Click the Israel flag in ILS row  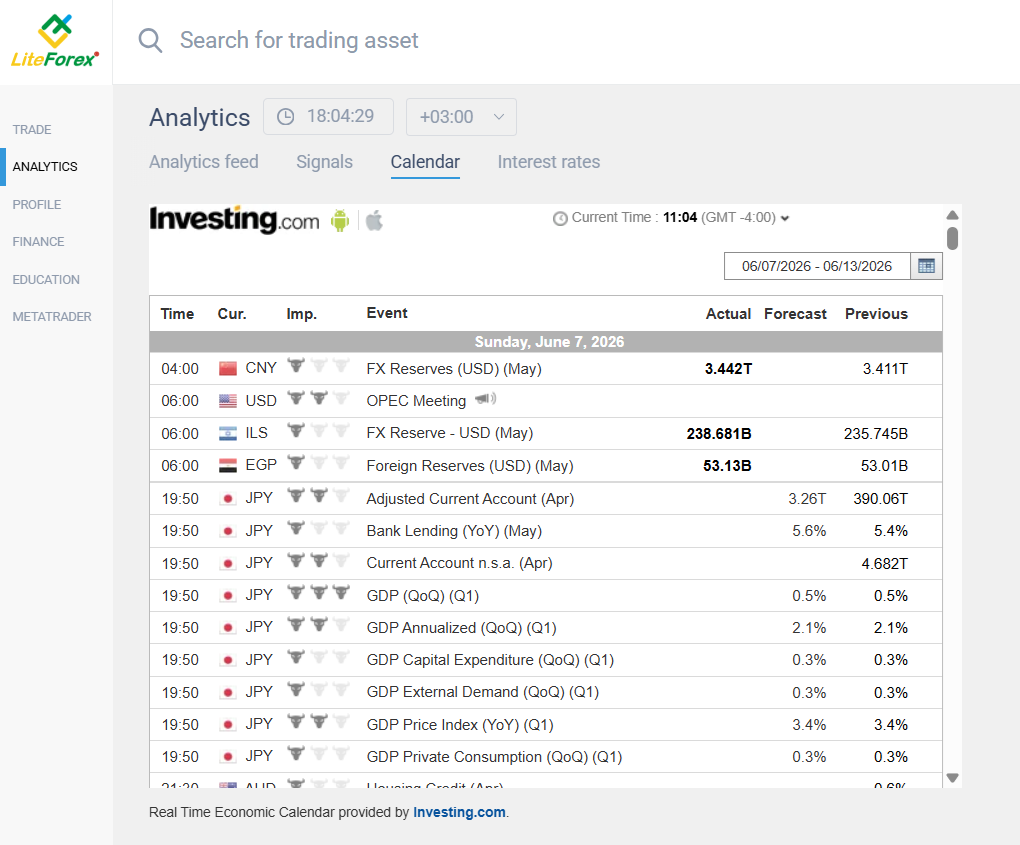(x=228, y=433)
